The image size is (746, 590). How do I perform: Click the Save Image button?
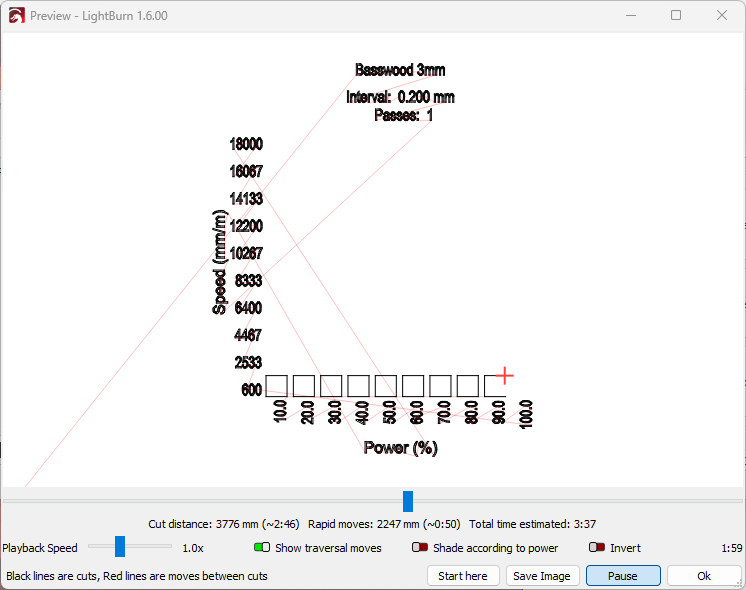click(x=542, y=576)
